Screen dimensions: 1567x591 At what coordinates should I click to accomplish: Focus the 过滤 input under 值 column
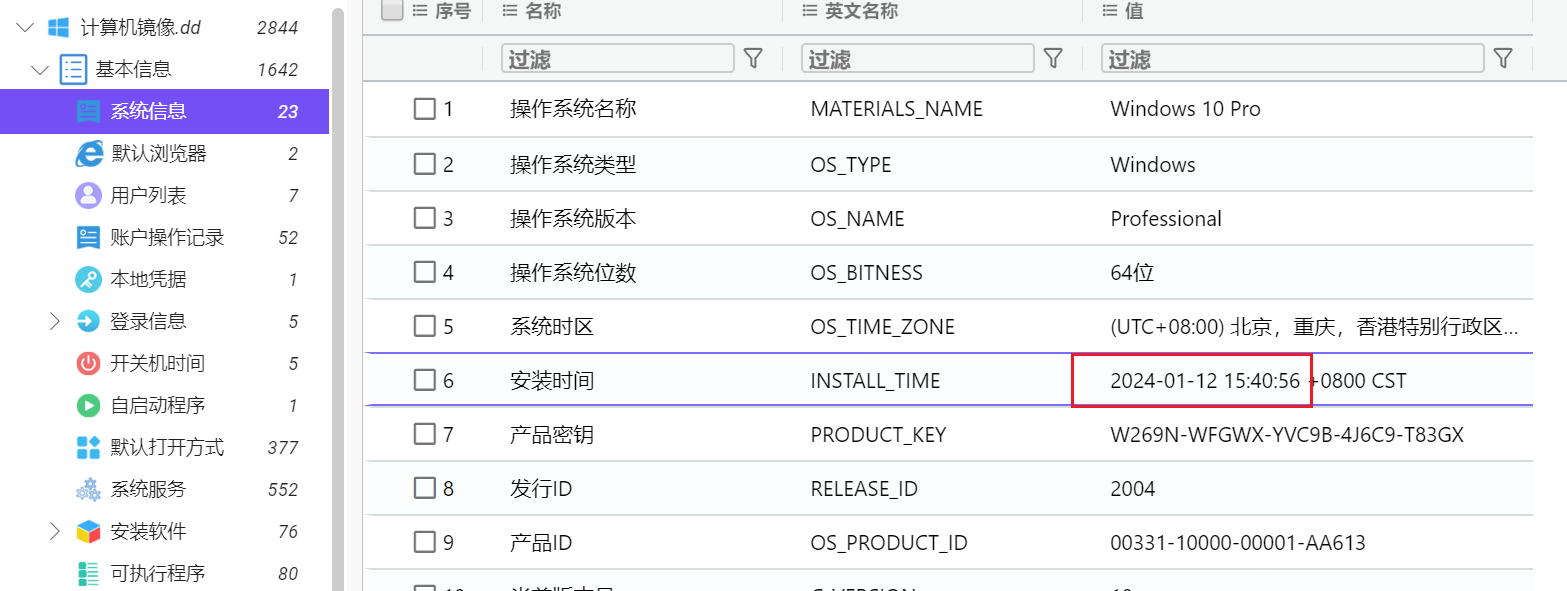(1293, 59)
